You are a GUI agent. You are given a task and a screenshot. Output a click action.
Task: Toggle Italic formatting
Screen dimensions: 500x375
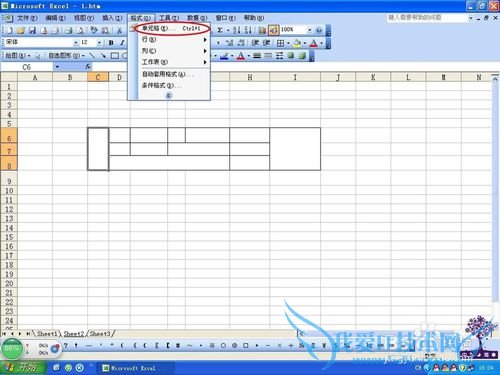coord(122,43)
